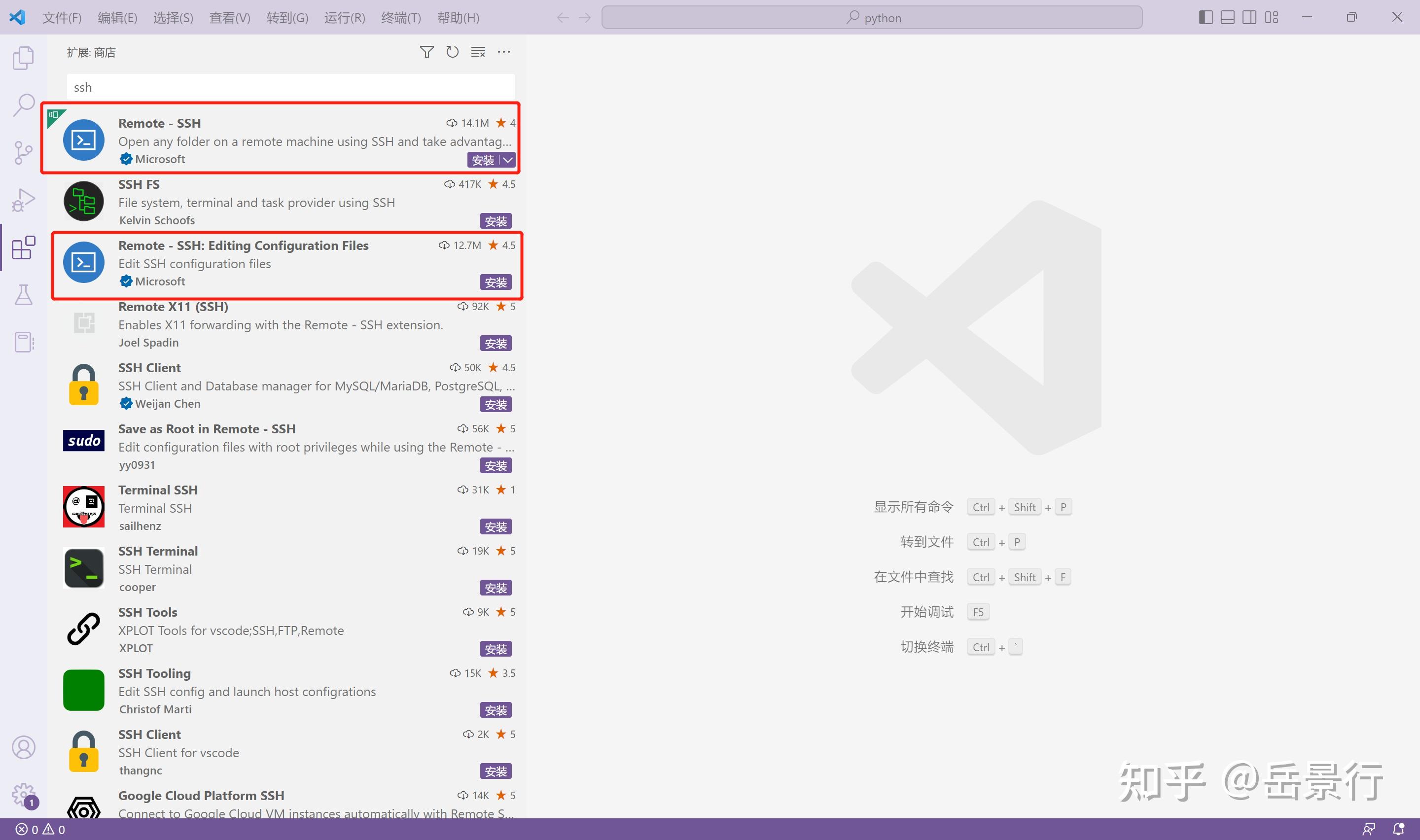The image size is (1420, 840).
Task: Select the SSH Tooling extension title
Action: (x=154, y=673)
